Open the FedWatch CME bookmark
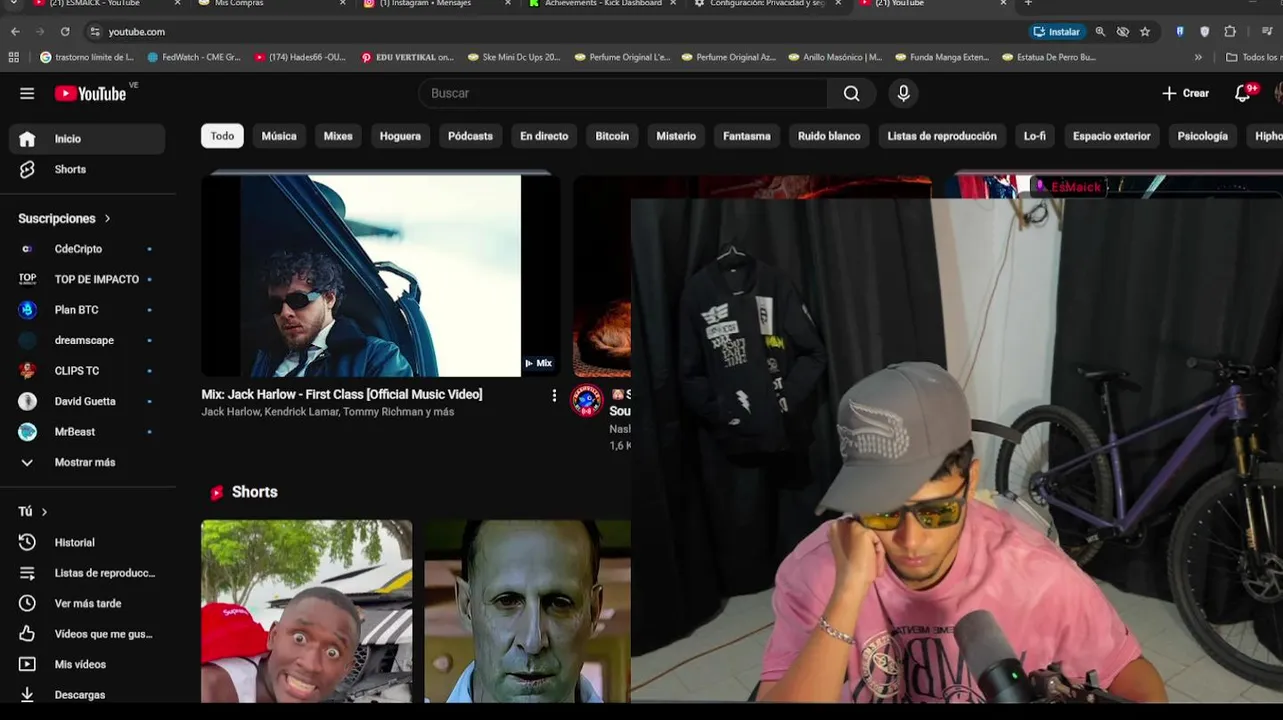 coord(194,57)
